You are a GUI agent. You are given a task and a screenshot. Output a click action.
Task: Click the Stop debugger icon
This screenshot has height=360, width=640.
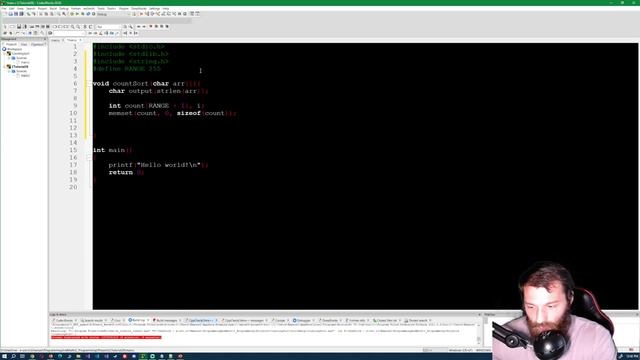pyautogui.click(x=185, y=14)
